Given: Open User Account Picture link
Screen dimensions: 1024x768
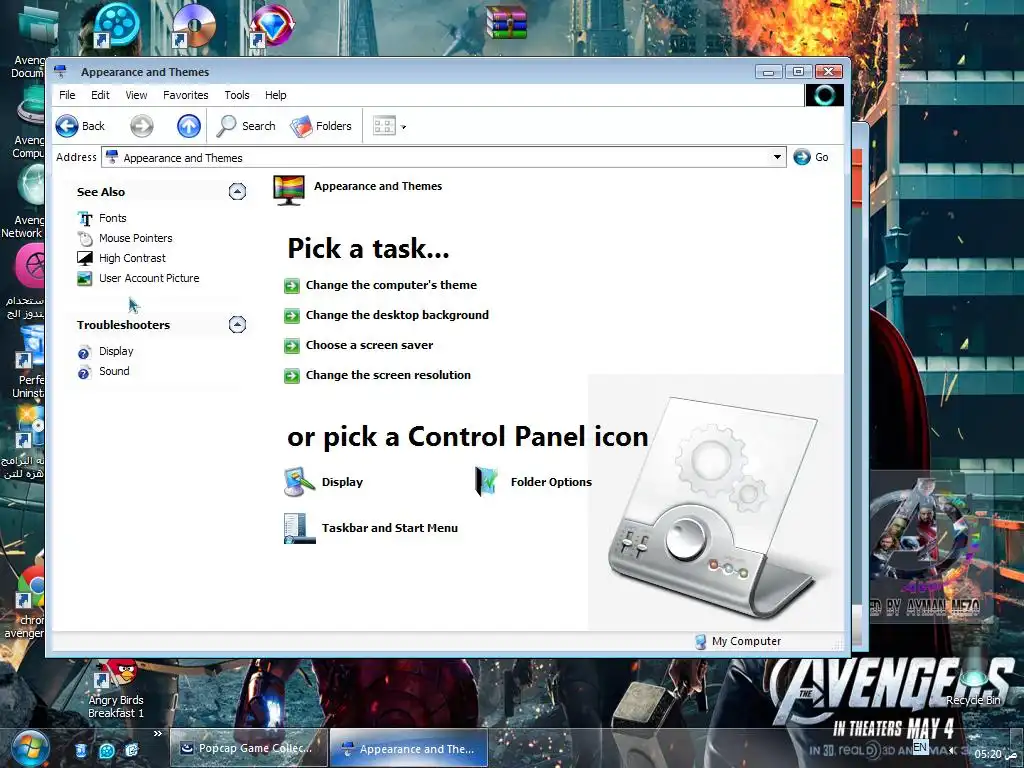Looking at the screenshot, I should (x=149, y=278).
